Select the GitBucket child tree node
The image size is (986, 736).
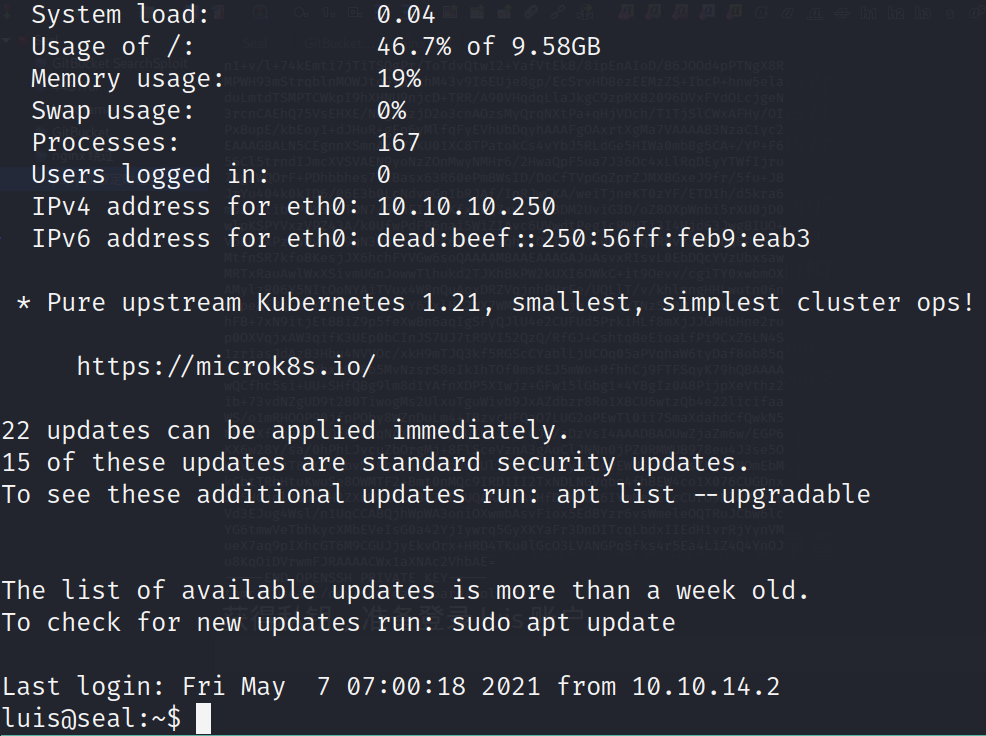[82, 132]
